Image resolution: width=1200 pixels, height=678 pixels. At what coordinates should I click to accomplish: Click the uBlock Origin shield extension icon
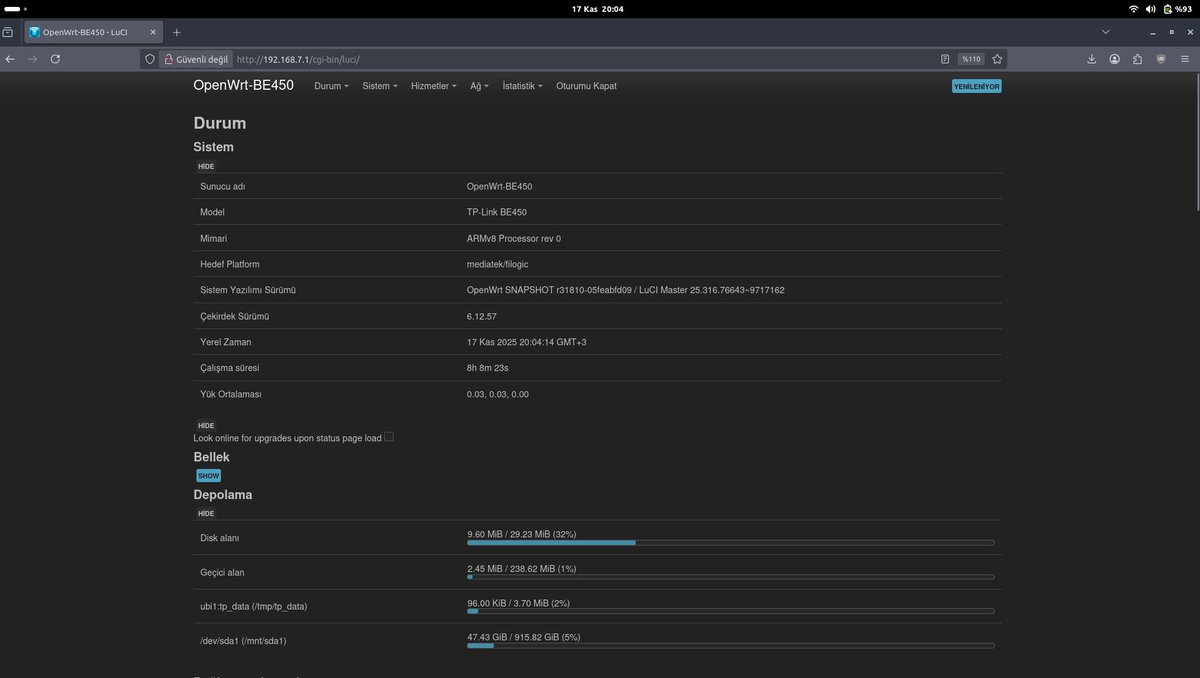(x=1161, y=59)
